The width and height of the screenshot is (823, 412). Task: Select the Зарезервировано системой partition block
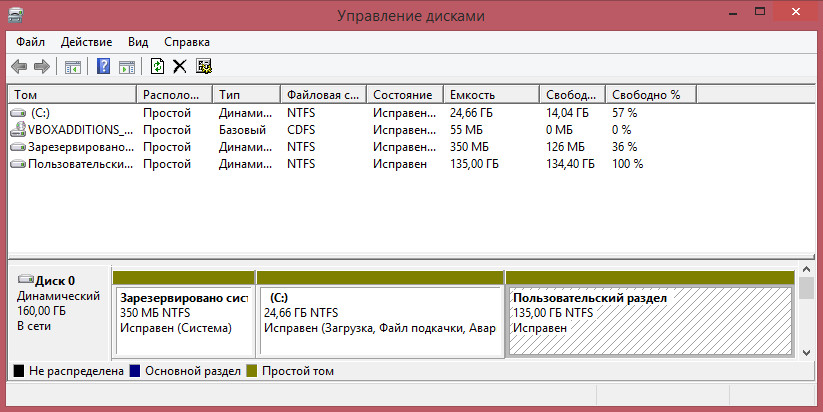(x=184, y=314)
